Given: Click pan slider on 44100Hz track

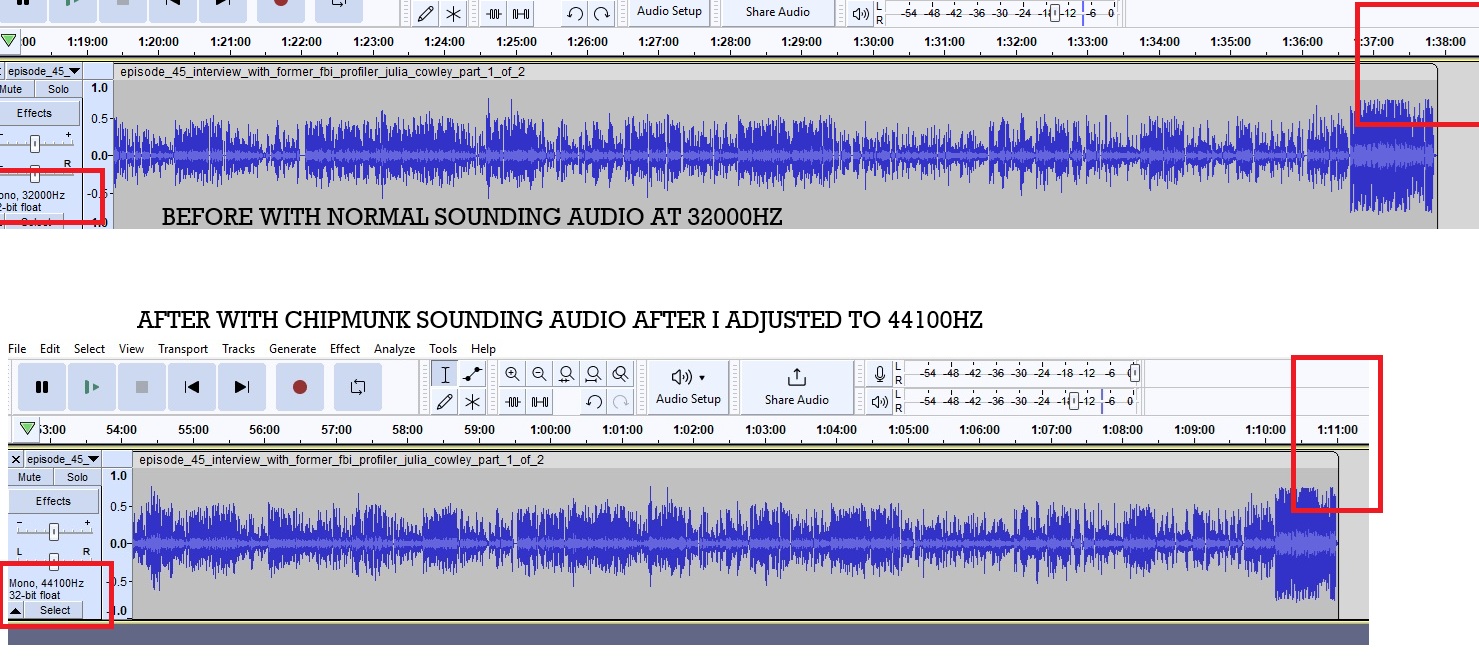Looking at the screenshot, I should [54, 561].
